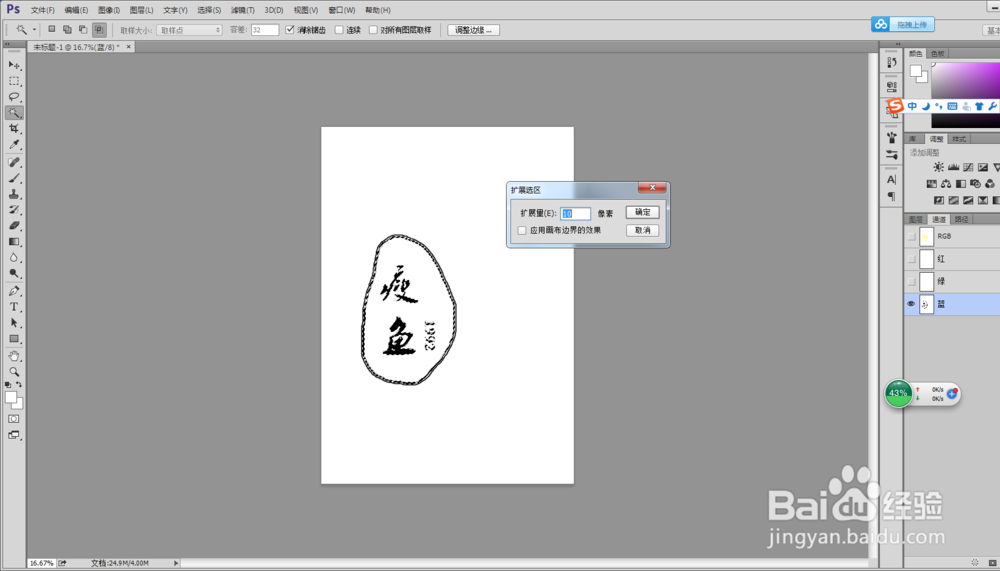The height and width of the screenshot is (571, 1000).
Task: Select the Rectangle shape tool
Action: (14, 339)
